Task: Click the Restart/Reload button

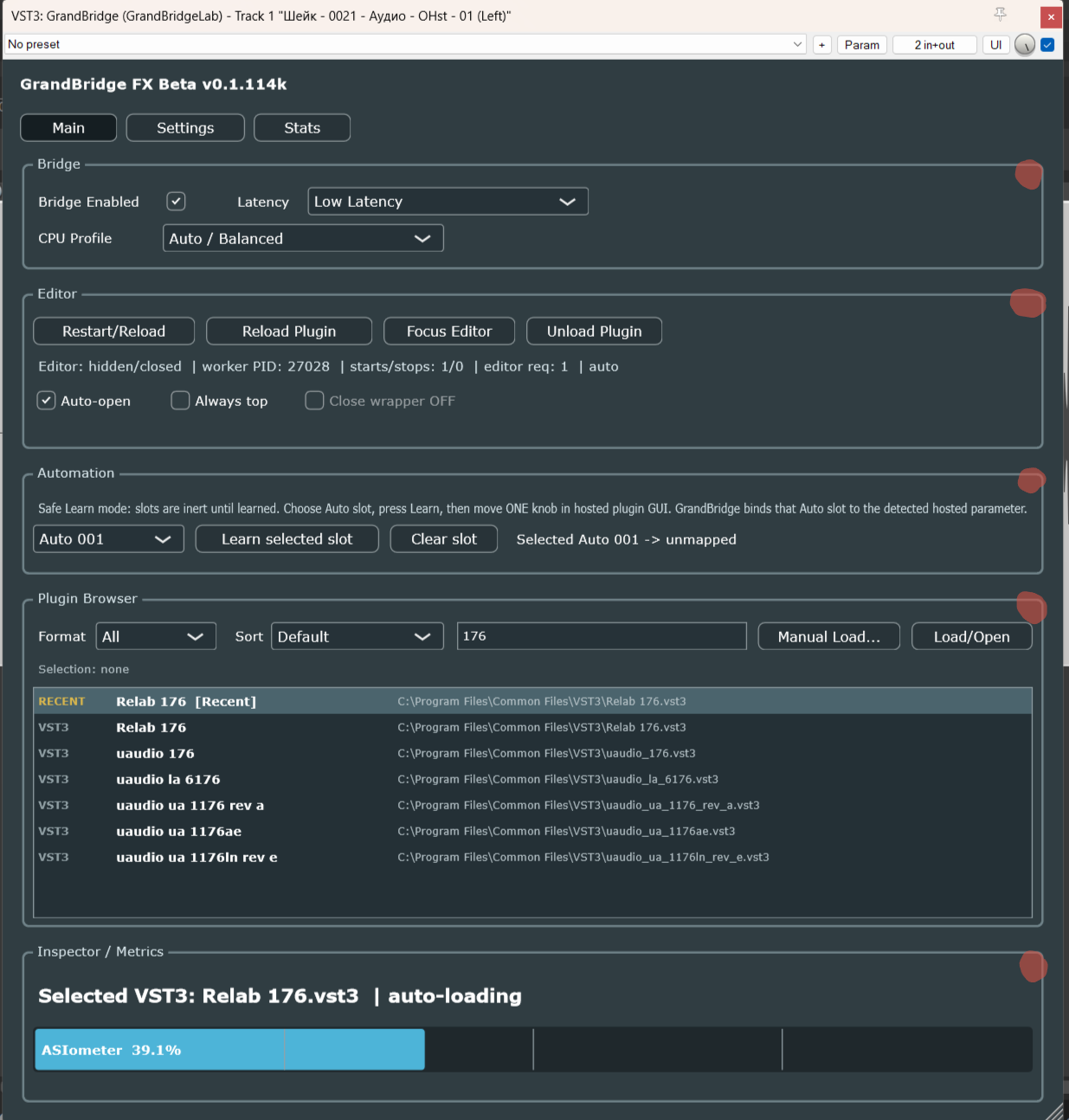Action: (x=113, y=331)
